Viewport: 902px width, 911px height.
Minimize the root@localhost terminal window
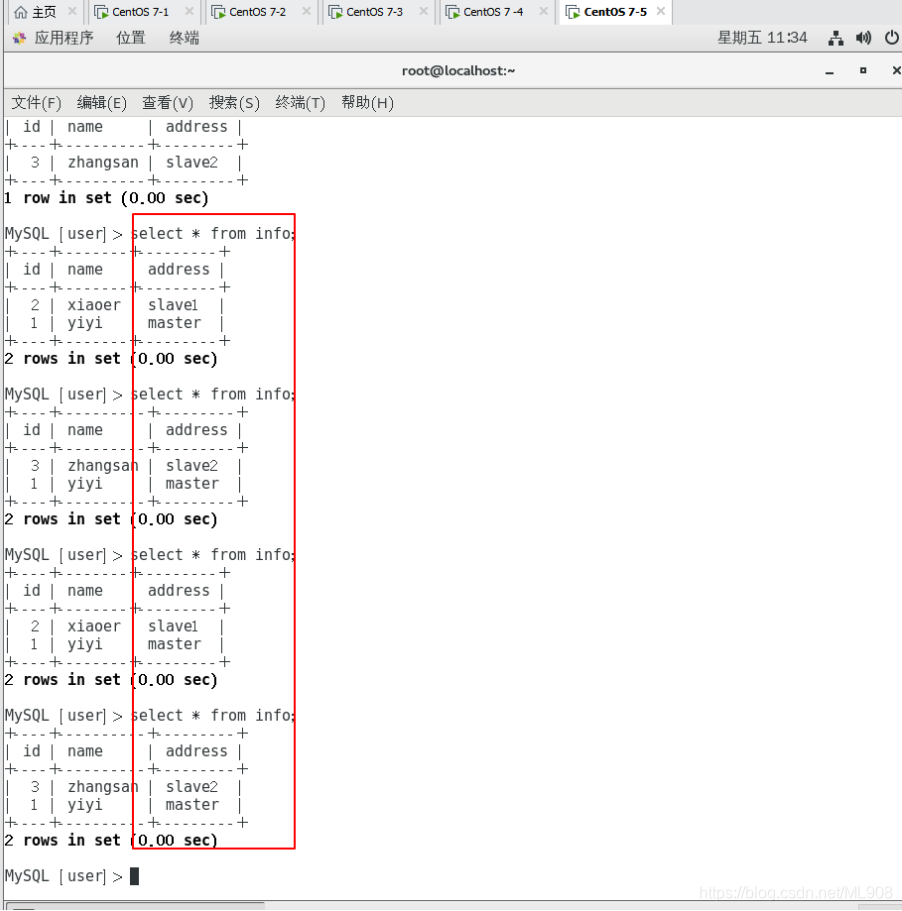[x=829, y=71]
